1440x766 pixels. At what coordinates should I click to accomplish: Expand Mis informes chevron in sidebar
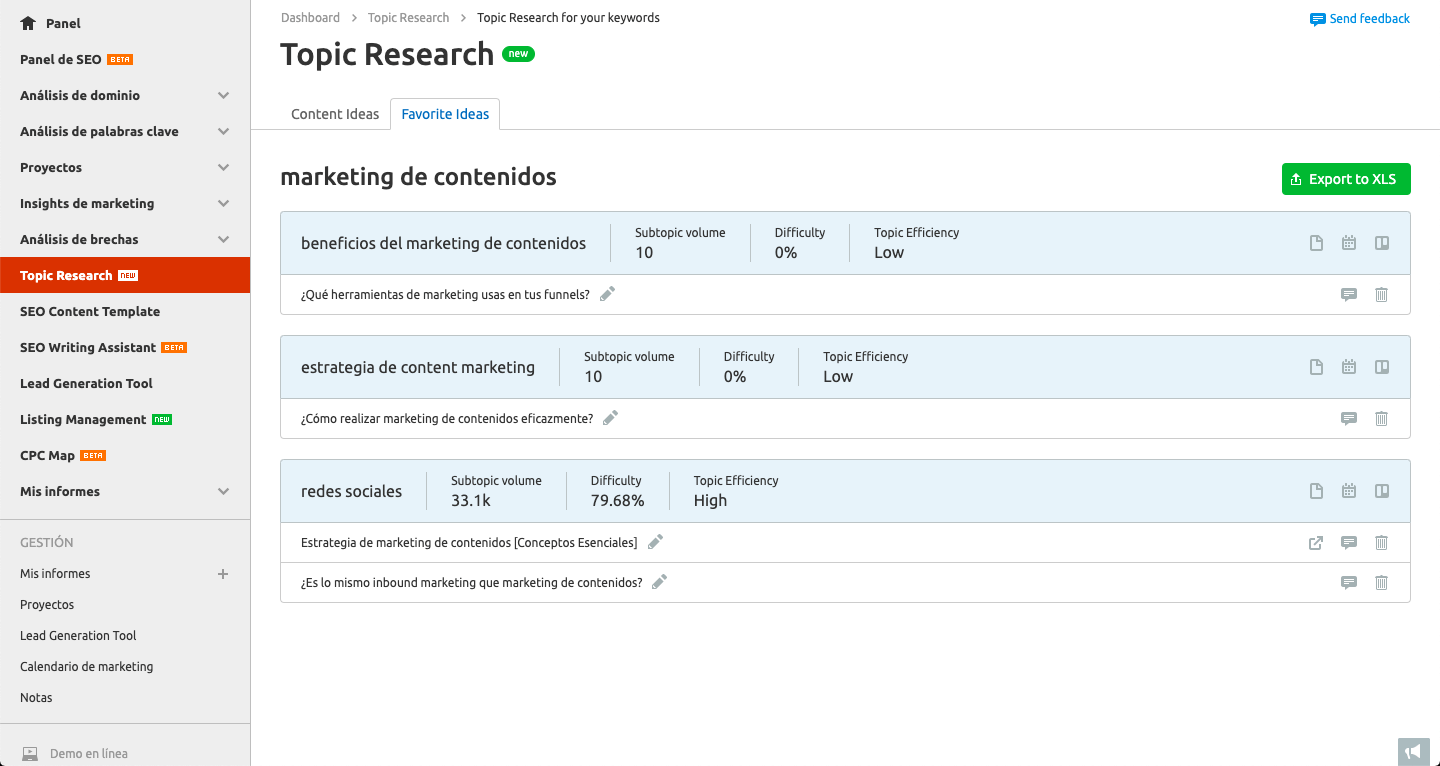224,492
